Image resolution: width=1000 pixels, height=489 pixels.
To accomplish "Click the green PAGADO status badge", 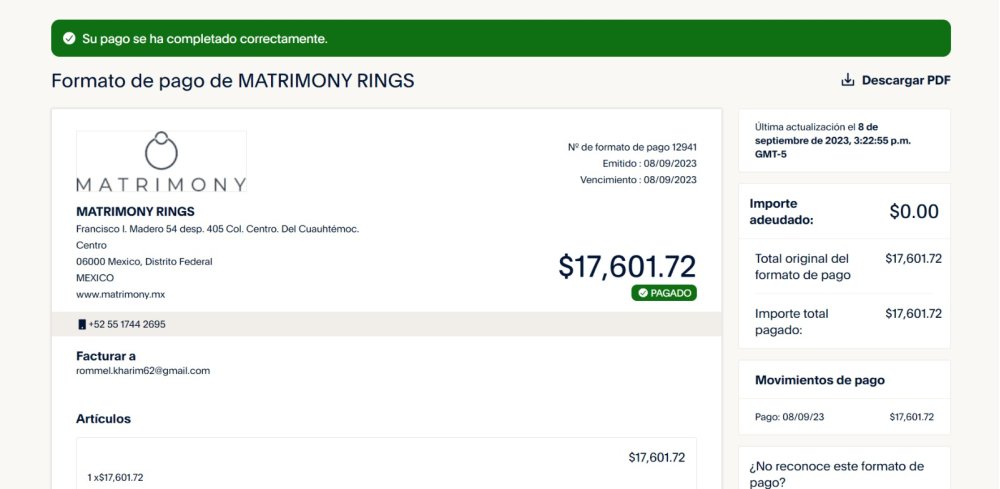I will click(664, 293).
